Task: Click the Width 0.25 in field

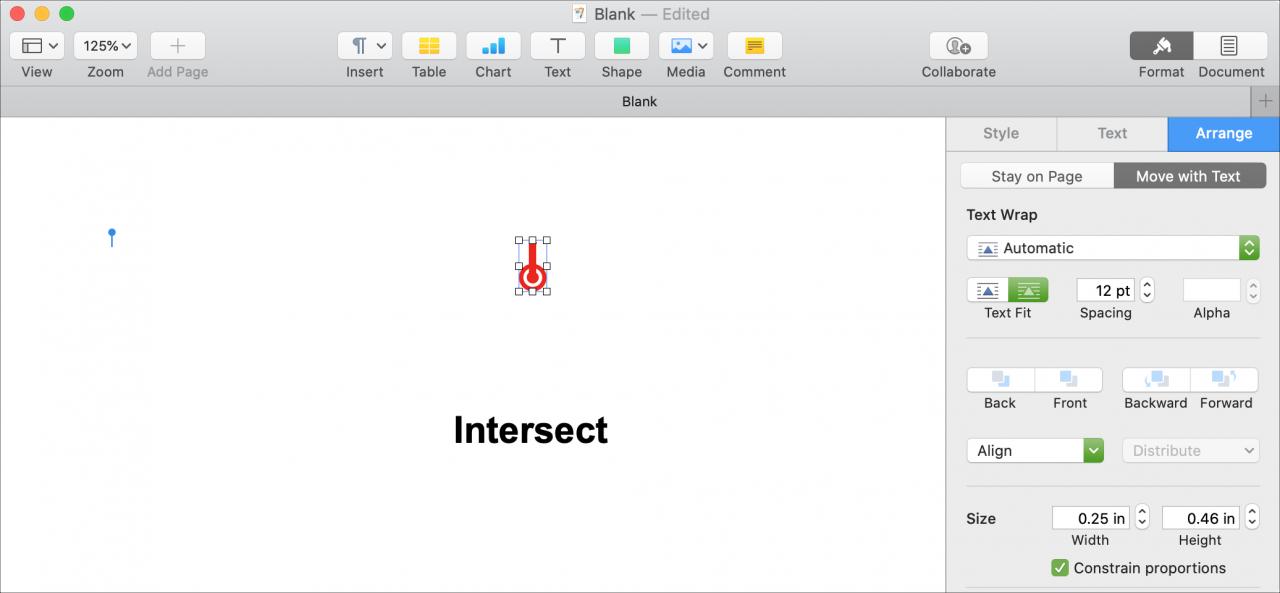Action: [x=1091, y=518]
